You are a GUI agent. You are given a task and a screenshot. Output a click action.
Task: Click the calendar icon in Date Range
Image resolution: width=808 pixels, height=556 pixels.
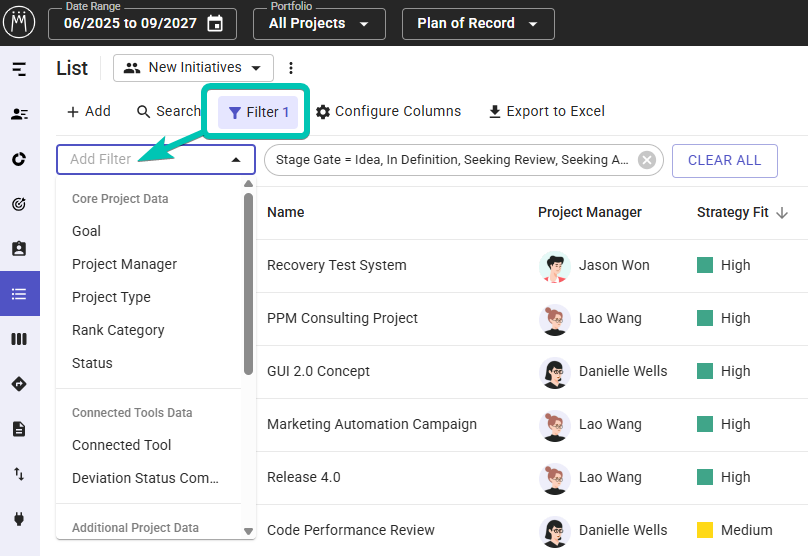pos(215,24)
